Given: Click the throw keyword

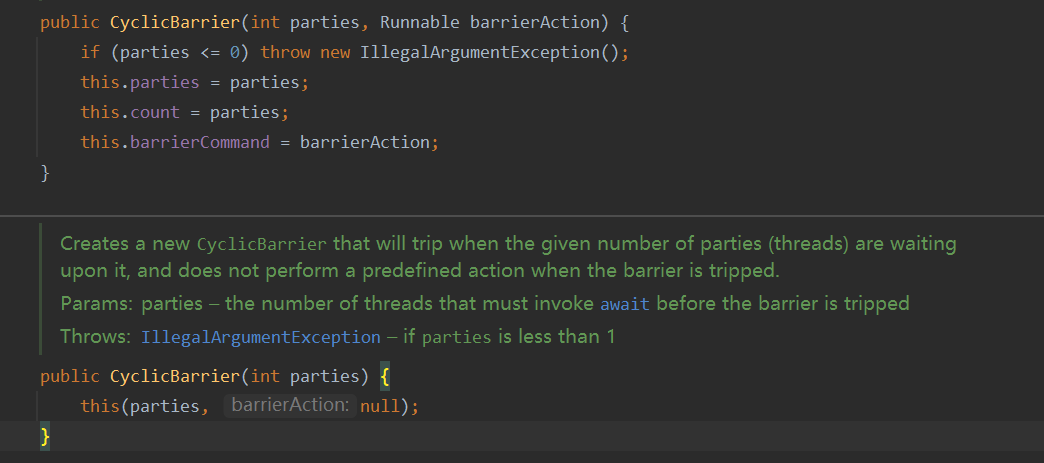Looking at the screenshot, I should pyautogui.click(x=285, y=53).
